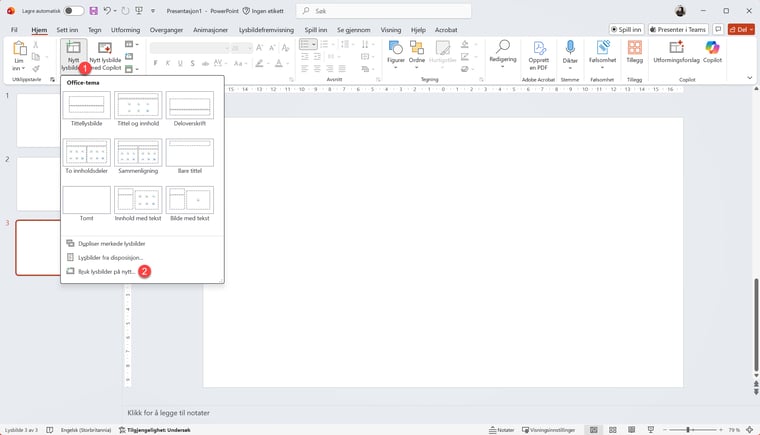Click the zoom in plus button

click(x=721, y=430)
